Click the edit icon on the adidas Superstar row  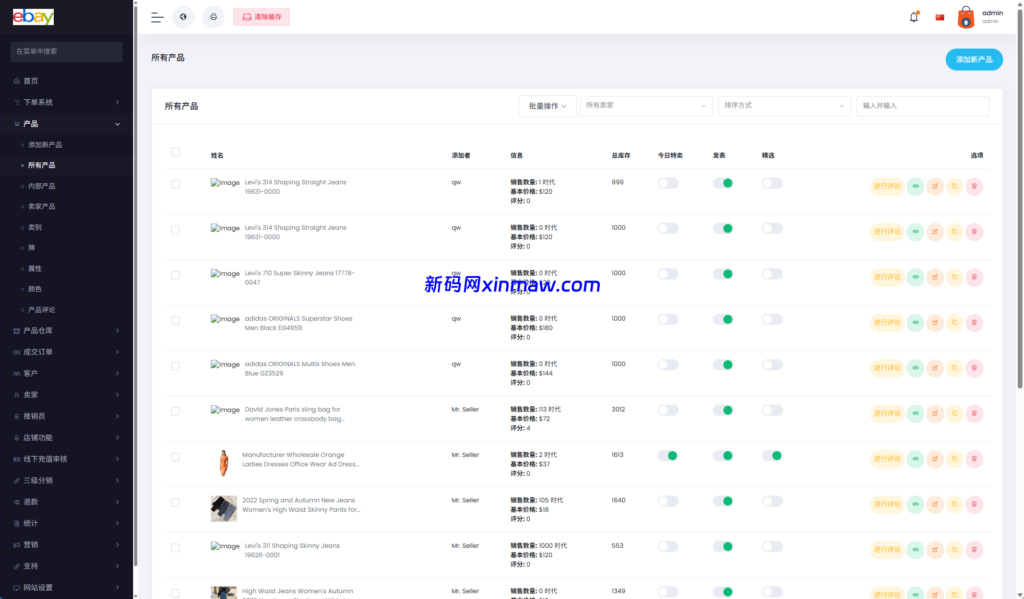[935, 322]
